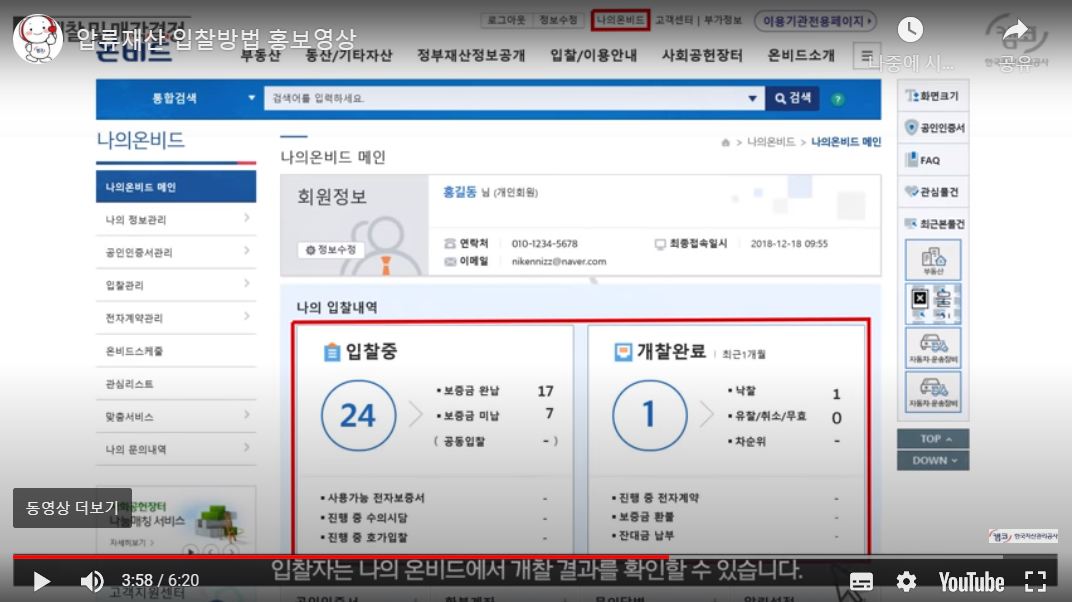Image resolution: width=1072 pixels, height=602 pixels.
Task: Click 보증금 완납 count 17
Action: pyautogui.click(x=545, y=392)
